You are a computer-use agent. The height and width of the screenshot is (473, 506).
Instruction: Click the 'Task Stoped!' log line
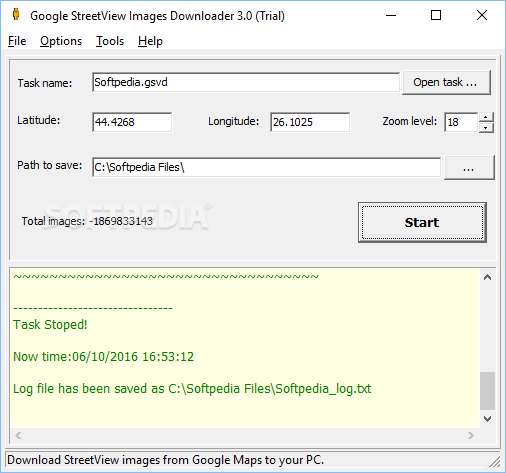pyautogui.click(x=50, y=325)
